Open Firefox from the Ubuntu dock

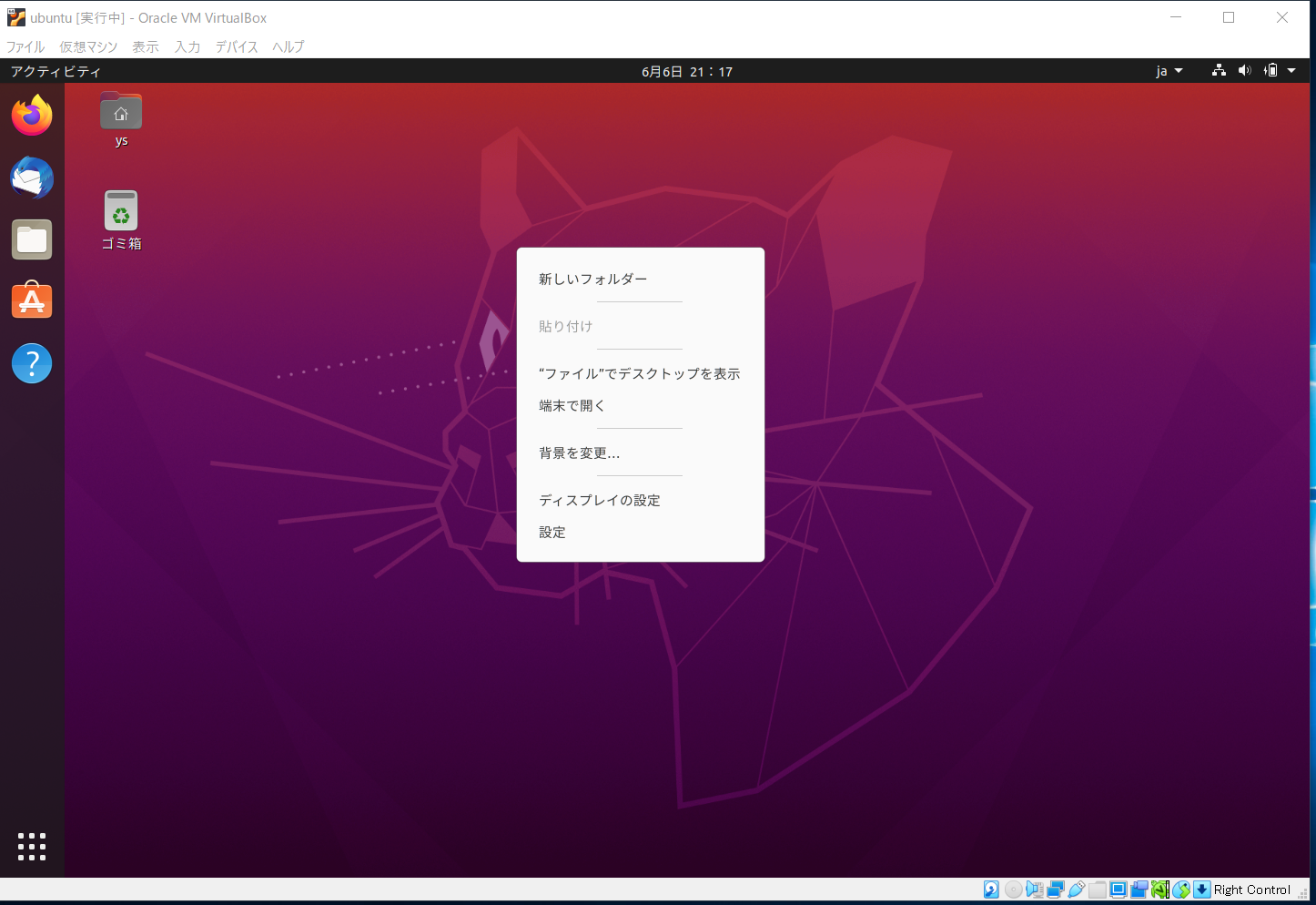click(32, 116)
